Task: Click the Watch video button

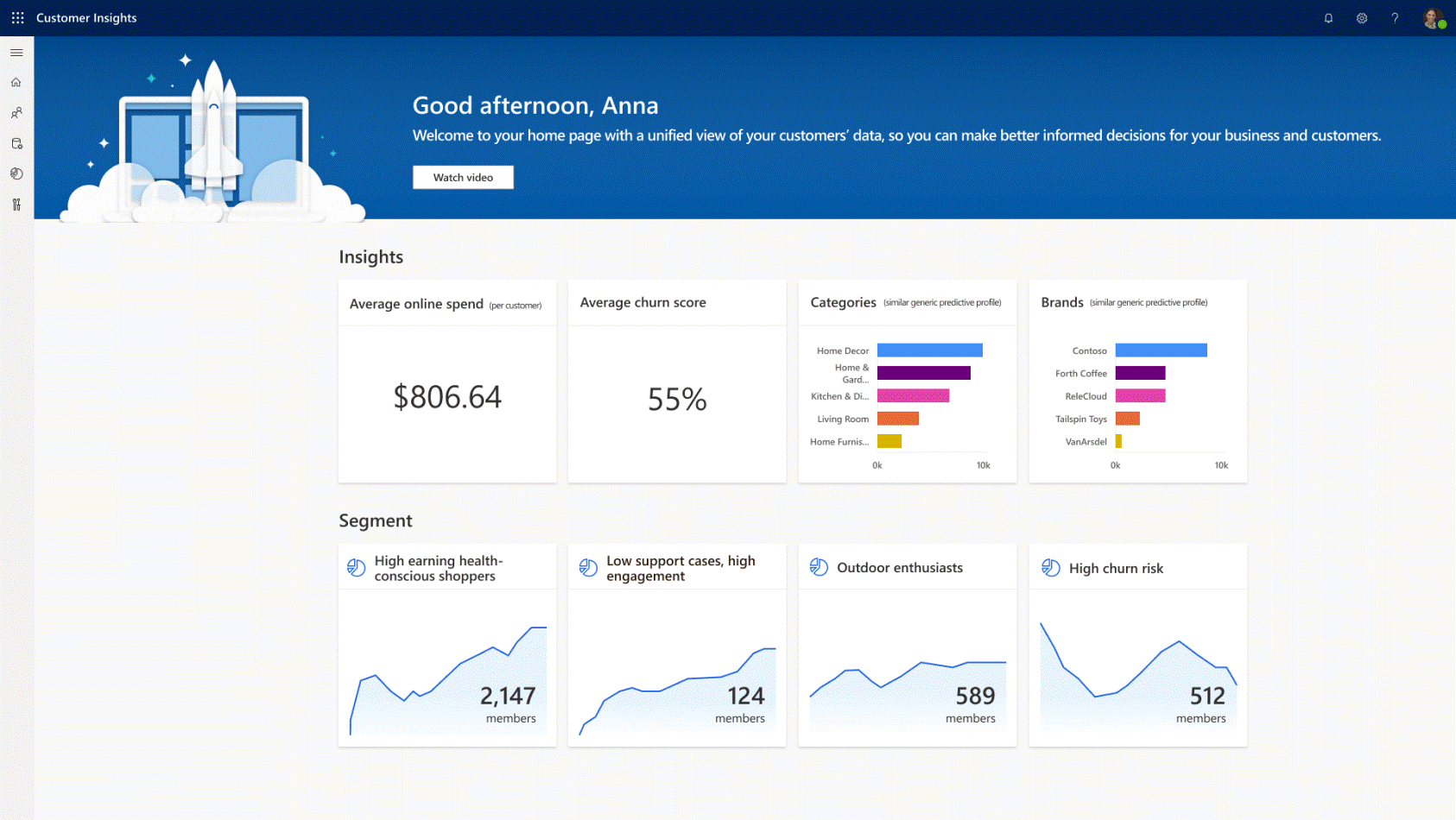Action: pos(463,177)
